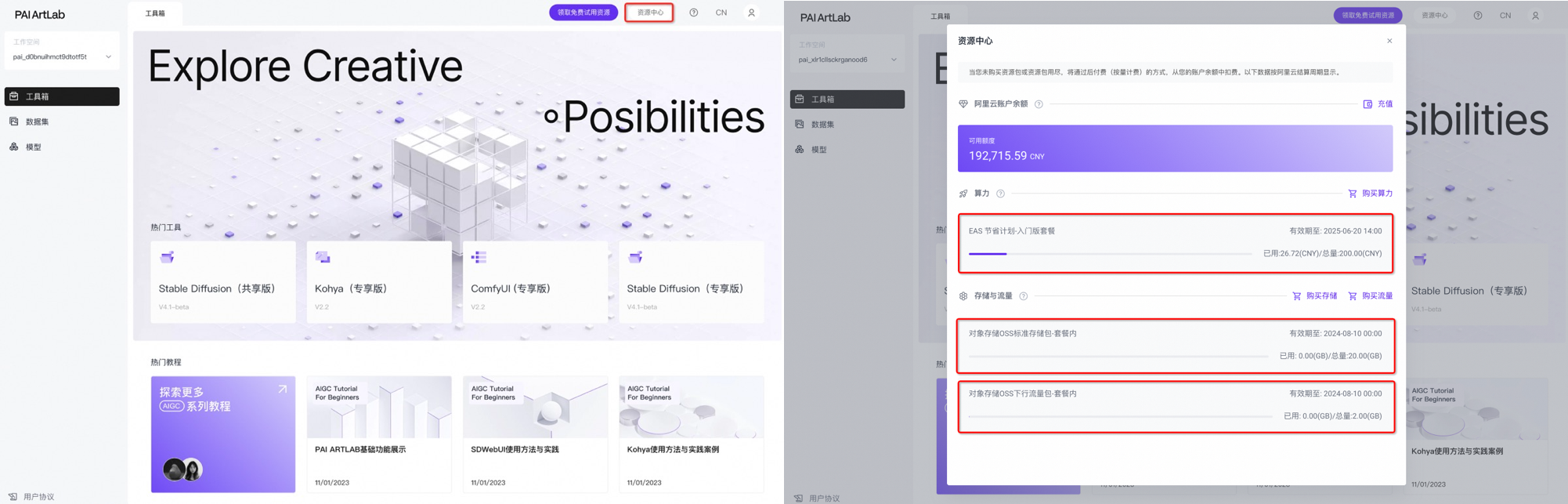Click help icon beside 存储与流量 heading
Viewport: 1568px width, 504px height.
click(1023, 296)
